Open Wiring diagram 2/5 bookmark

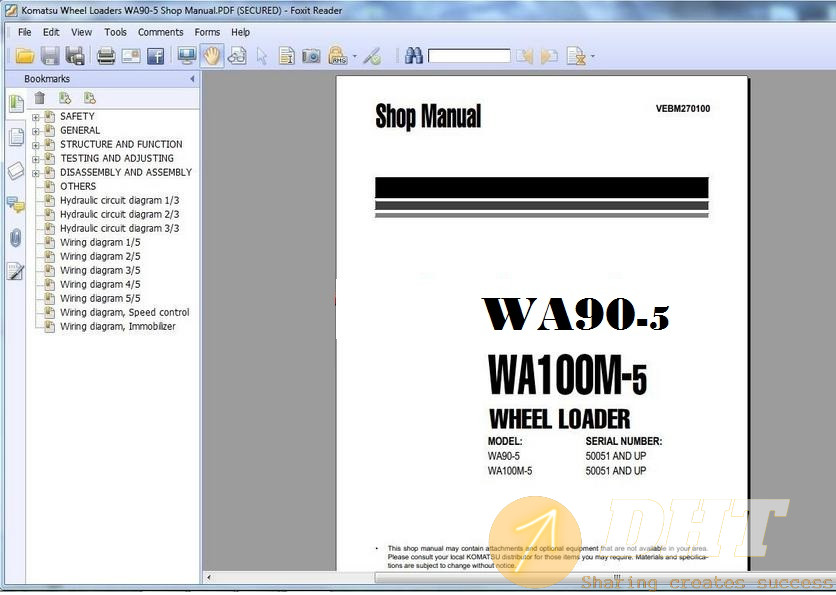(x=100, y=256)
